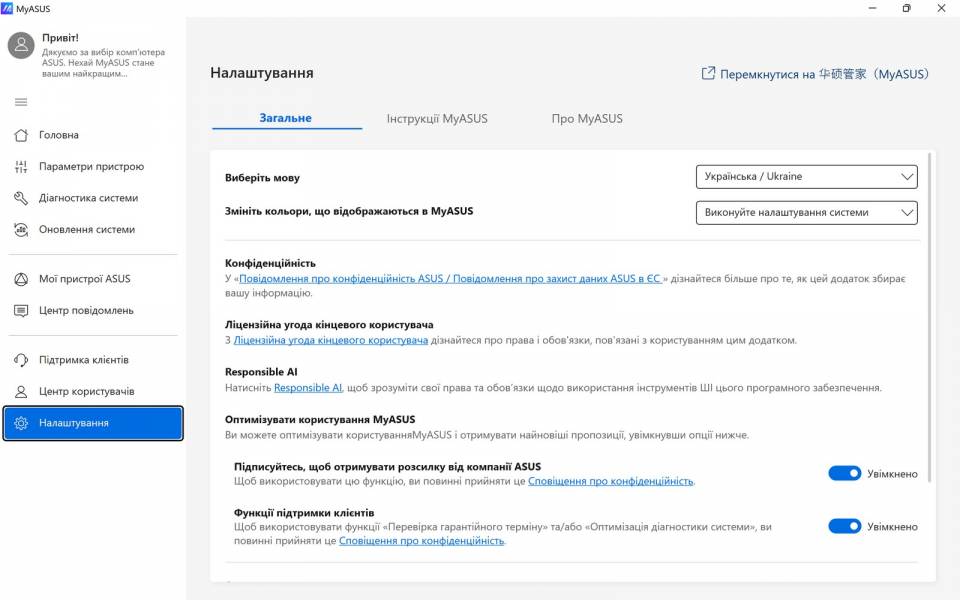Expand the language dropdown Українська / Ukraine
This screenshot has width=960, height=600.
coord(806,177)
